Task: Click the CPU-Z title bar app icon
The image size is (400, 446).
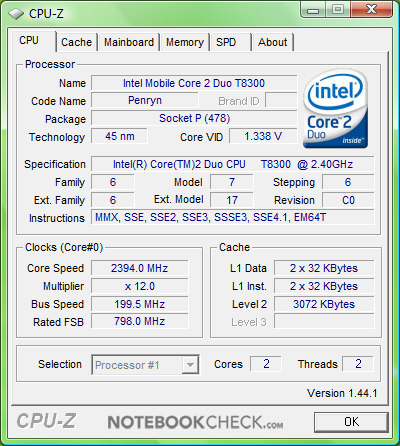Action: coord(15,14)
